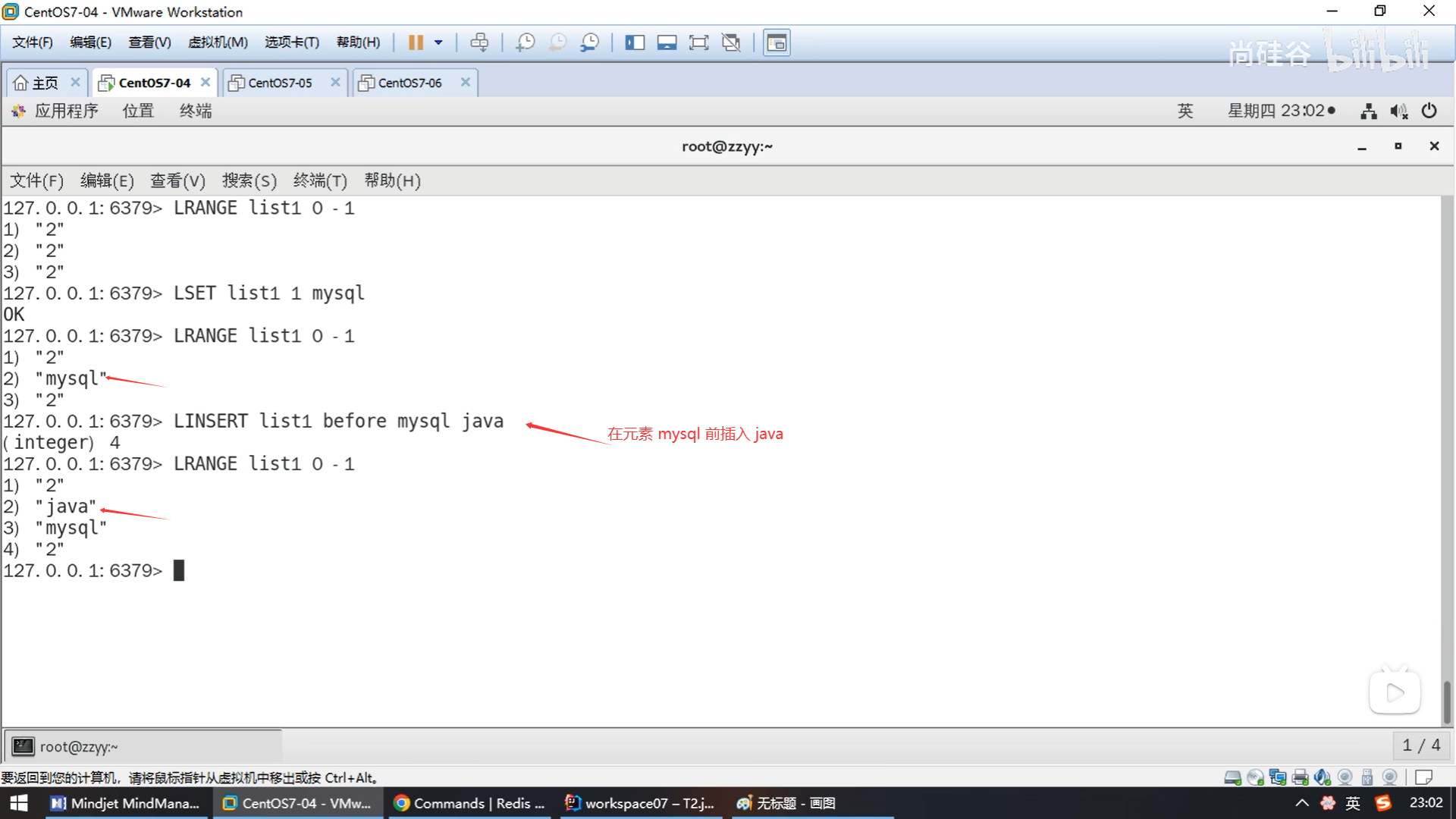Take a snapshot of the VM
1456x819 pixels.
[525, 42]
